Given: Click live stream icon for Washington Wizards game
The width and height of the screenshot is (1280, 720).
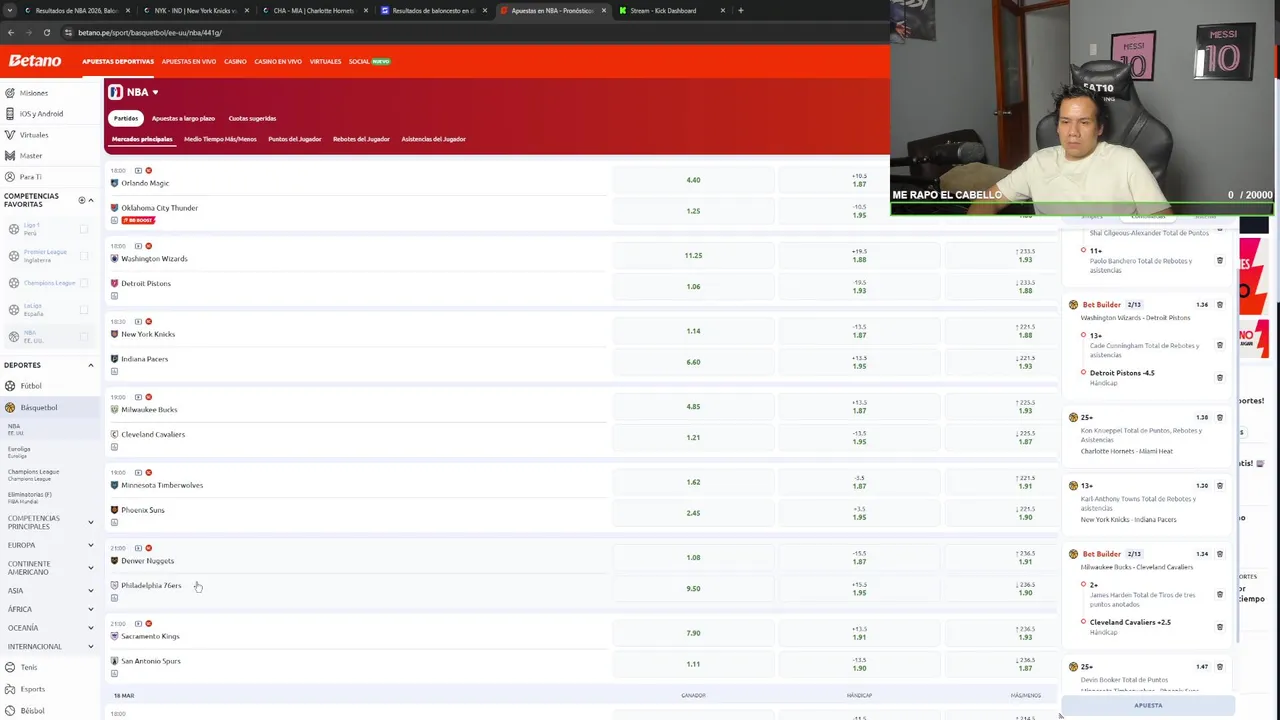Looking at the screenshot, I should [x=138, y=246].
